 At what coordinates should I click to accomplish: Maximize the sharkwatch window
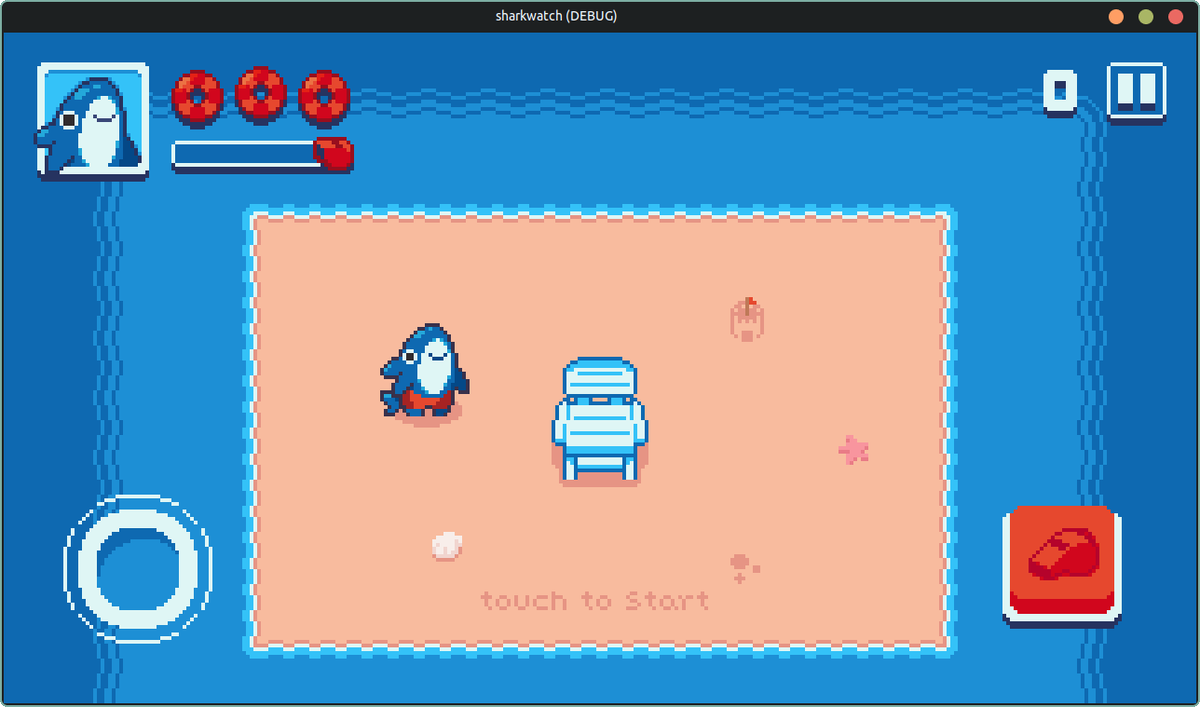tap(1146, 16)
